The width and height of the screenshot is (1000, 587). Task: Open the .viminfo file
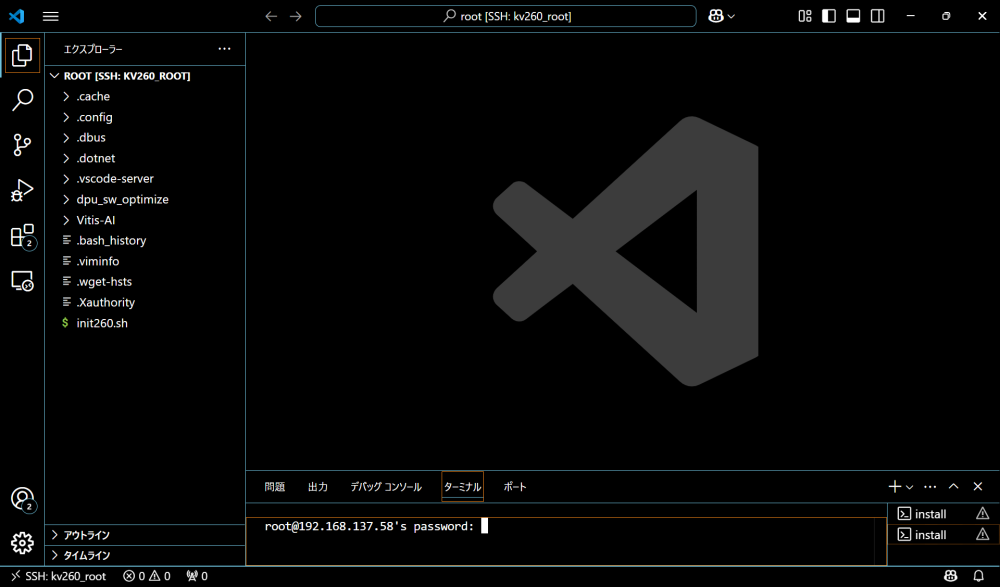145,262
